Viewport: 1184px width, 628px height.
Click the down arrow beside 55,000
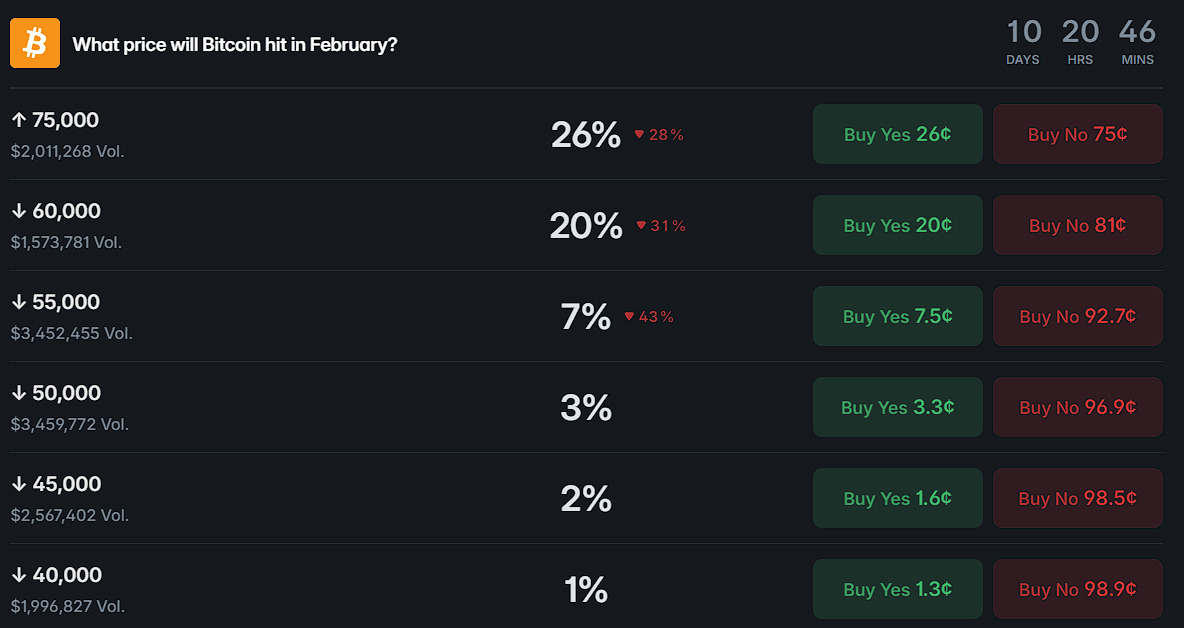click(x=18, y=301)
